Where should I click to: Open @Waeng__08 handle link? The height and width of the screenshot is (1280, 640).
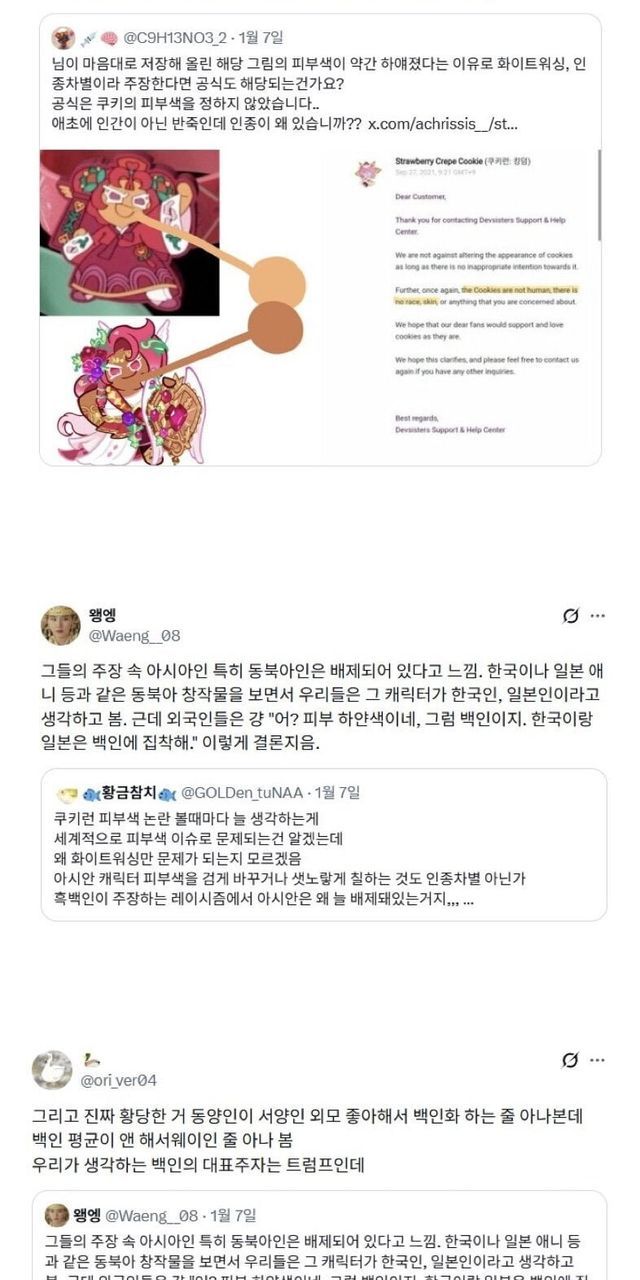pyautogui.click(x=138, y=635)
